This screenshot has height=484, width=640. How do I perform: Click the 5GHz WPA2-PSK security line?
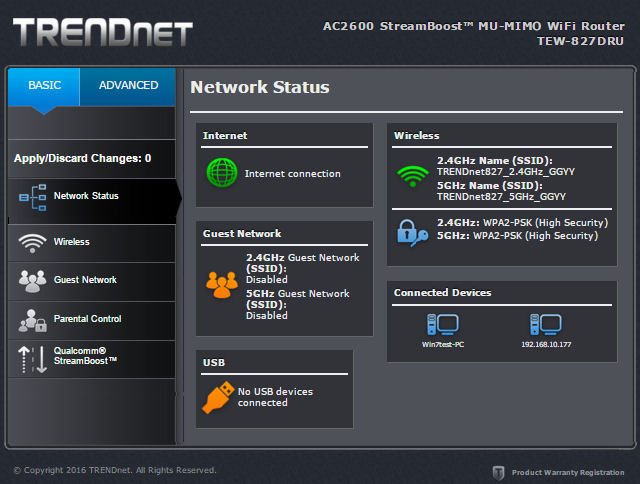click(518, 236)
